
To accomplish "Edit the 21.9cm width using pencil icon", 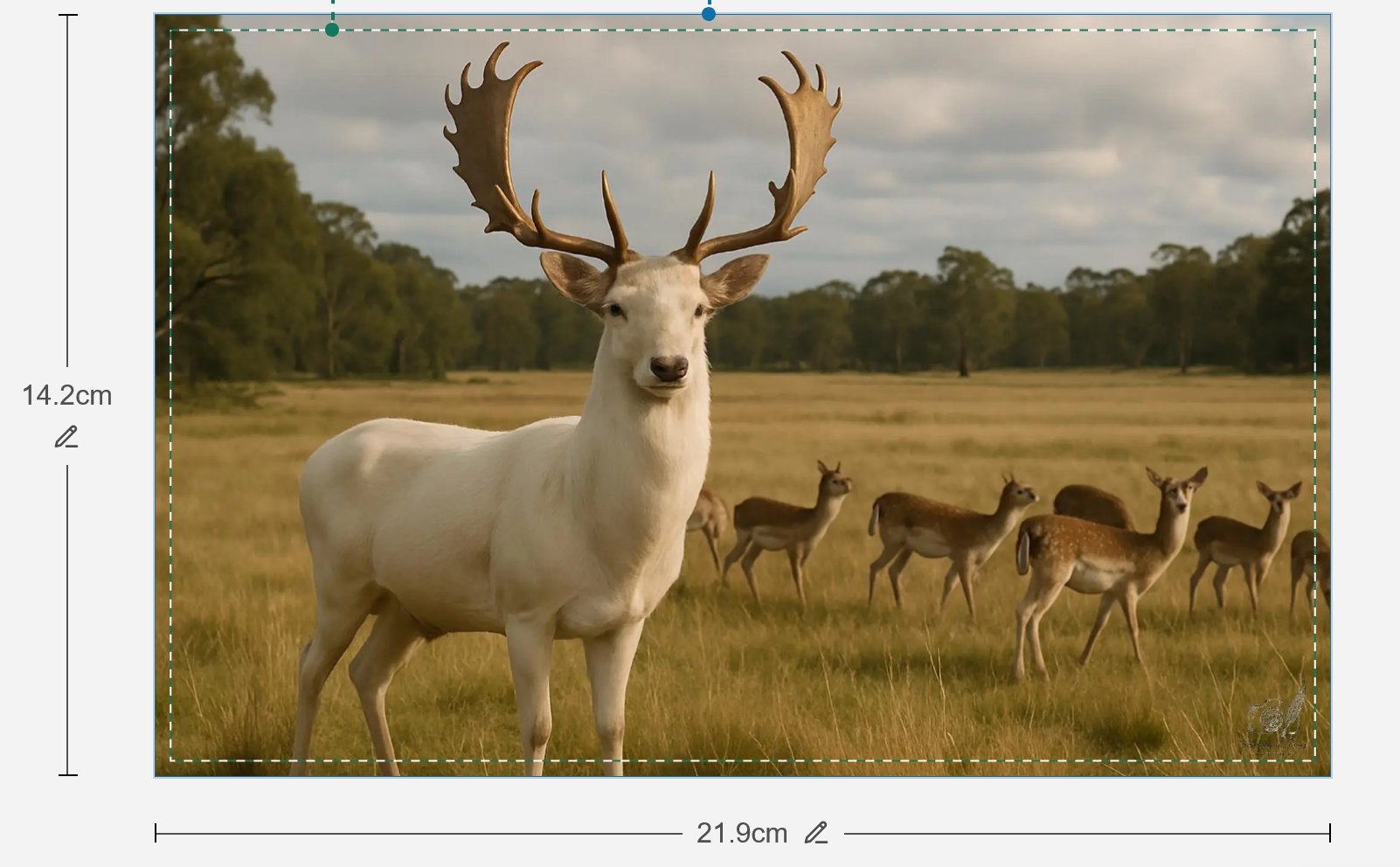I will click(816, 833).
